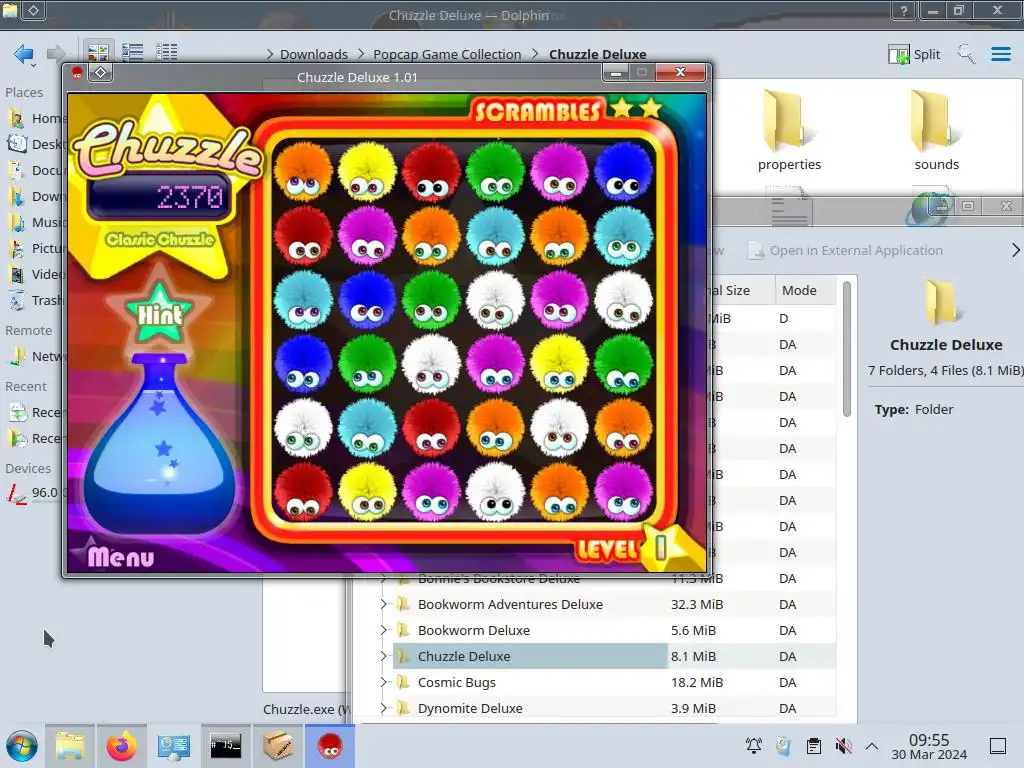Open the notifications bell in tray
Image resolution: width=1024 pixels, height=768 pixels.
754,746
